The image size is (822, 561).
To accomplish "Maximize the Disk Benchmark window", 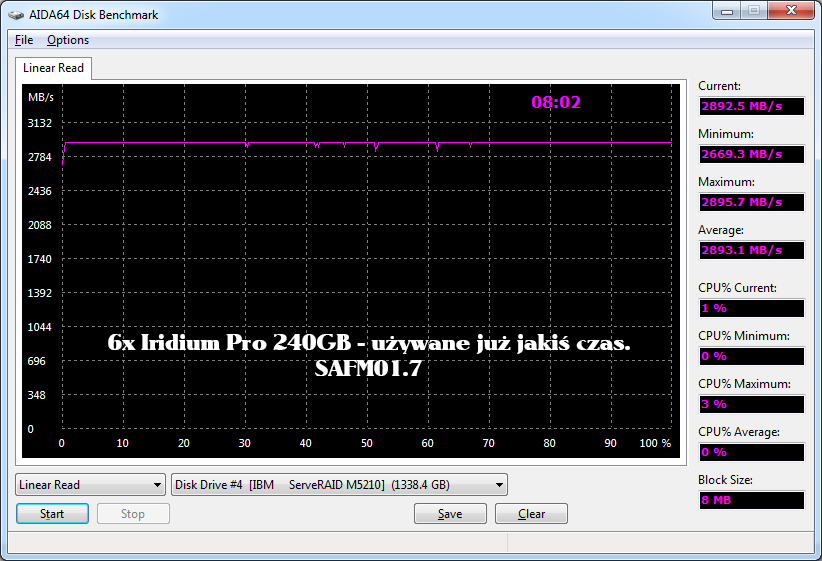I will point(754,11).
